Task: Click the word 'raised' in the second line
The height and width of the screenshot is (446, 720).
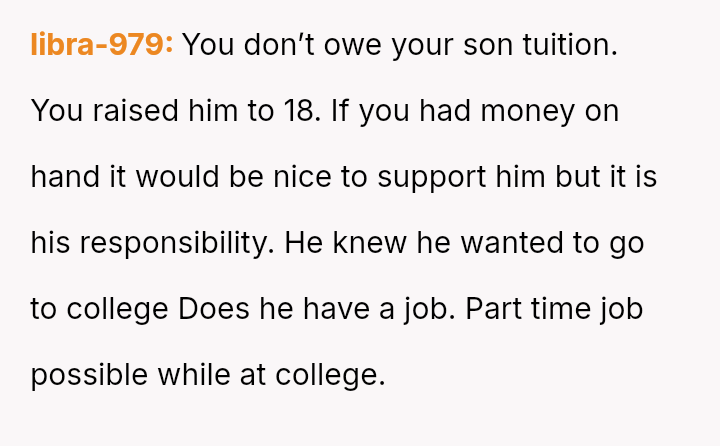Action: tap(135, 111)
